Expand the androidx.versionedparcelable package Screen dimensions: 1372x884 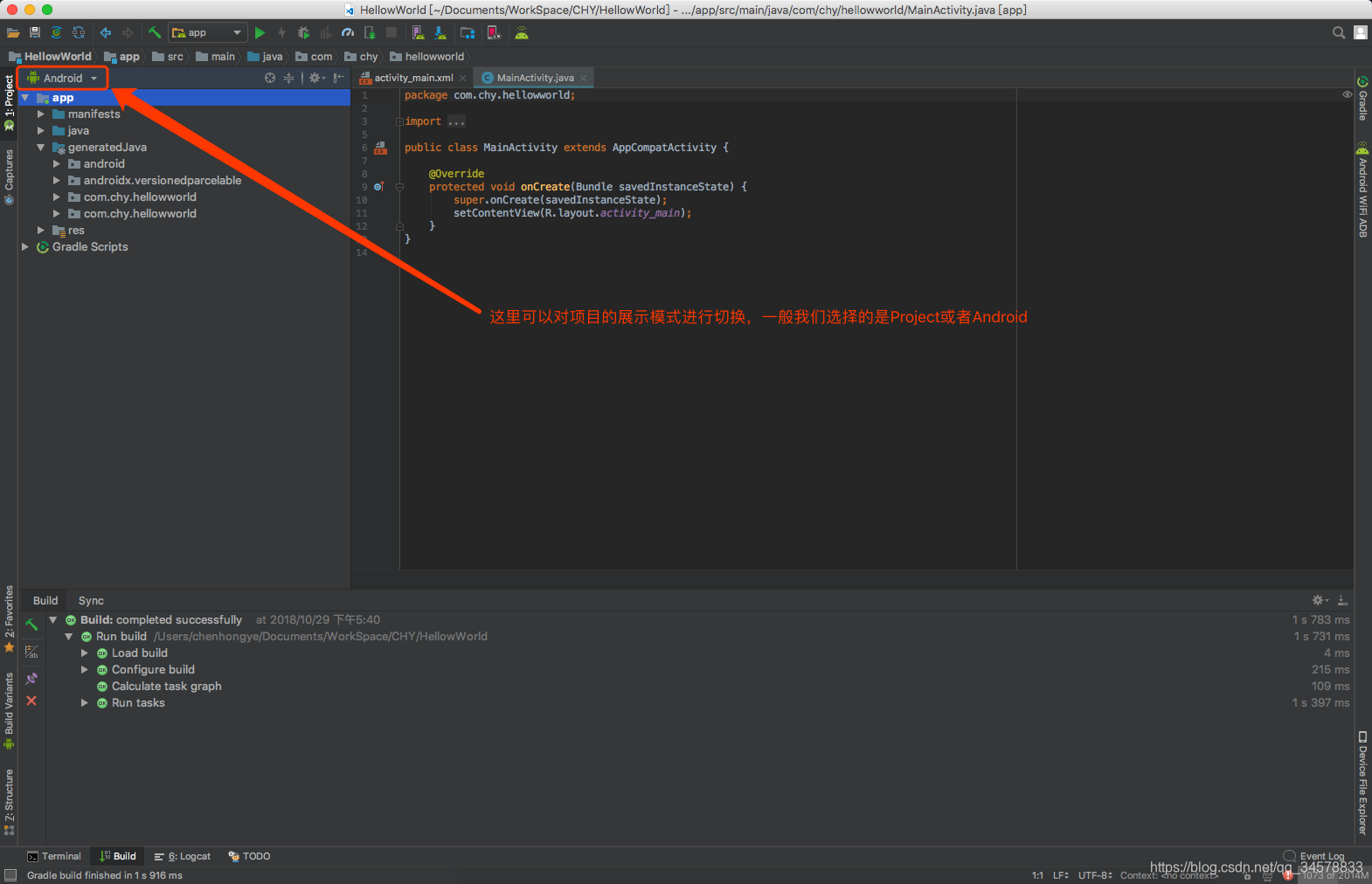pyautogui.click(x=57, y=181)
